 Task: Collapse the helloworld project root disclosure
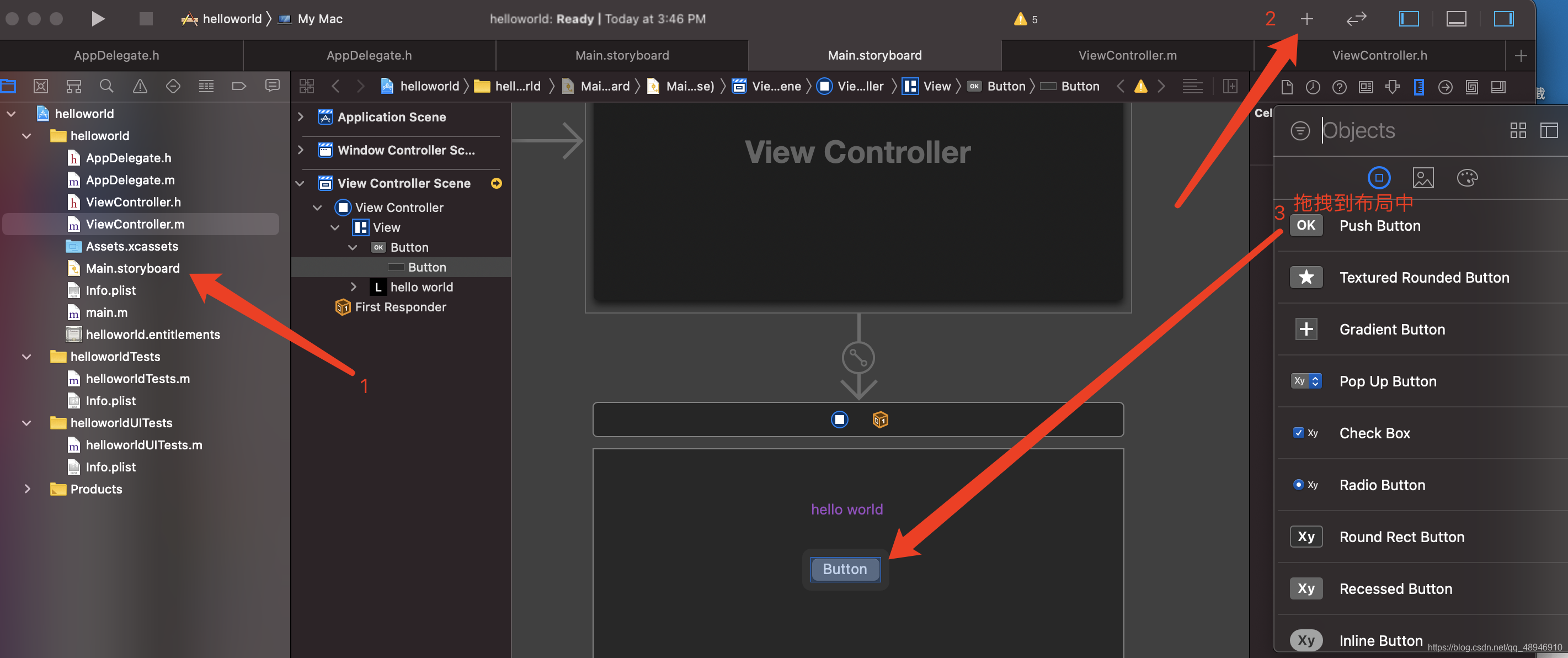[12, 113]
